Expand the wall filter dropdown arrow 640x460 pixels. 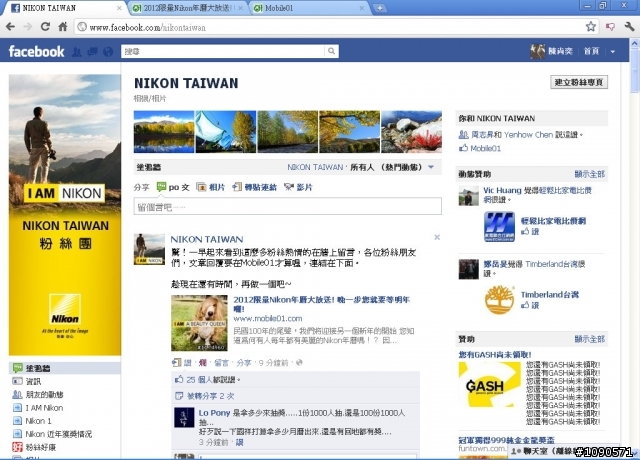pyautogui.click(x=431, y=167)
